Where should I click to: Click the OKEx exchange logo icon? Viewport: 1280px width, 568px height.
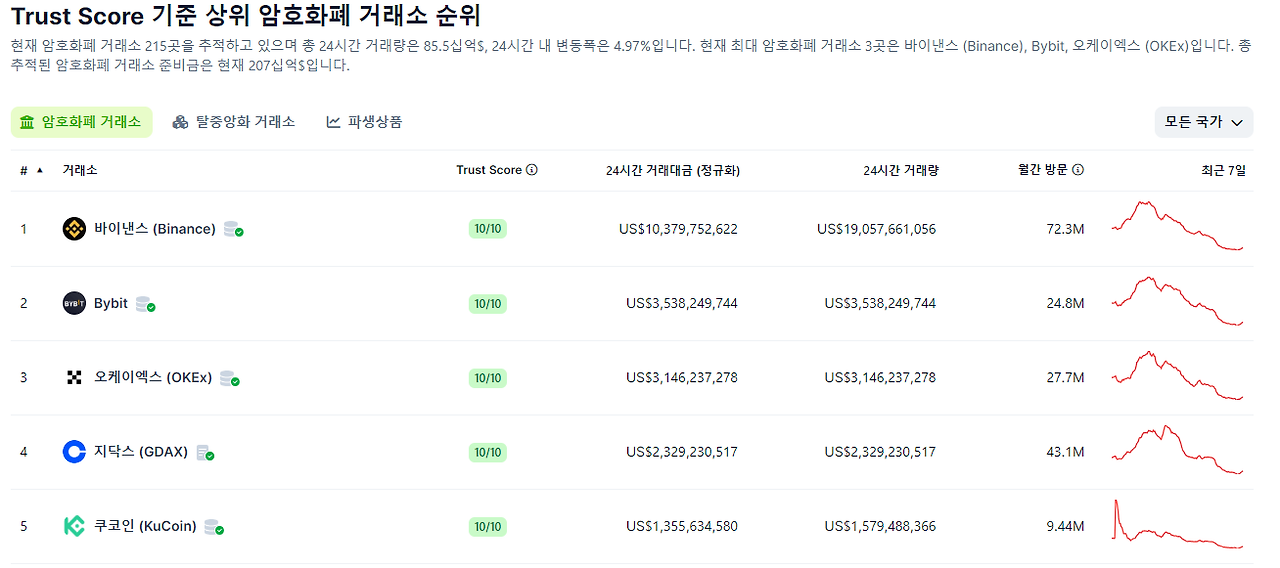(74, 377)
